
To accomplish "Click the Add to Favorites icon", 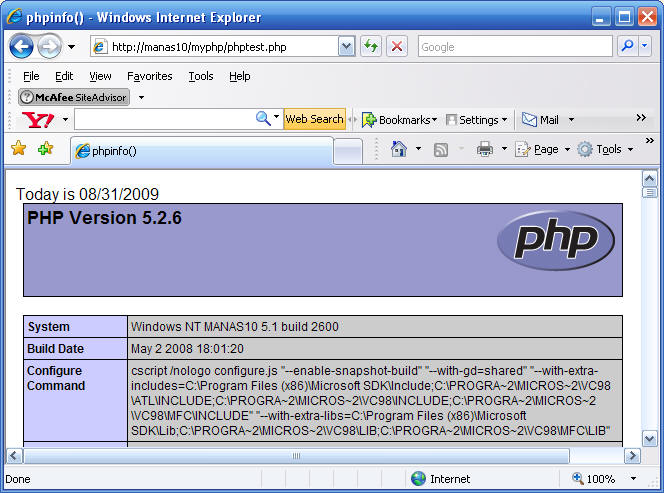I will point(45,148).
